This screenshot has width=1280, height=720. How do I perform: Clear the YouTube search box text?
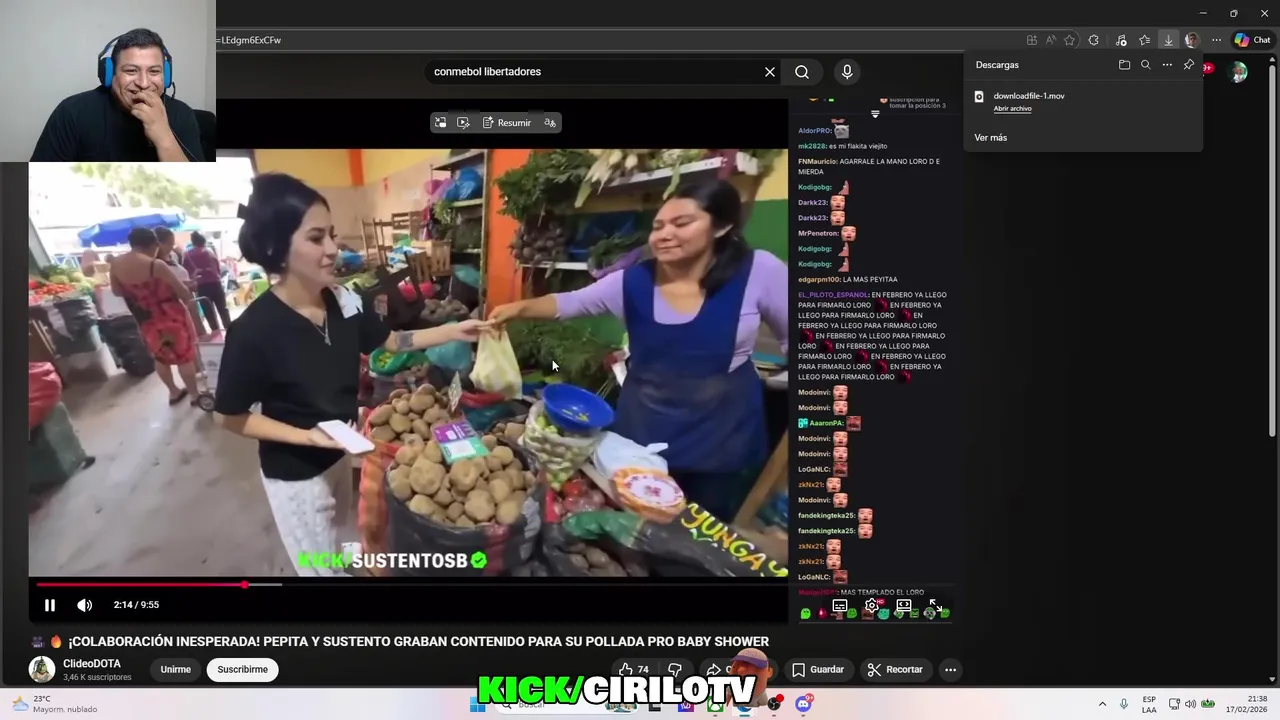coord(770,72)
